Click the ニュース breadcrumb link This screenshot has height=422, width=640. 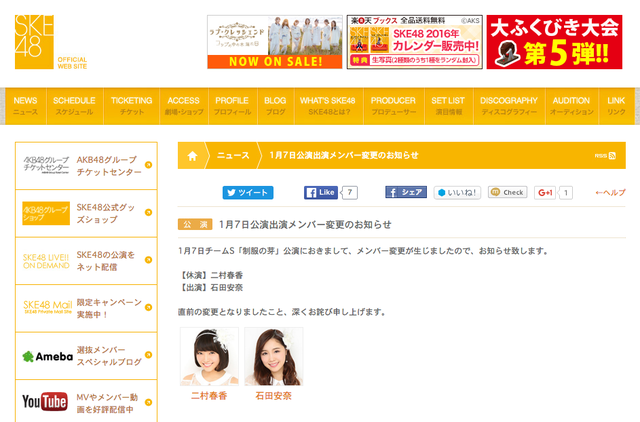click(x=233, y=155)
